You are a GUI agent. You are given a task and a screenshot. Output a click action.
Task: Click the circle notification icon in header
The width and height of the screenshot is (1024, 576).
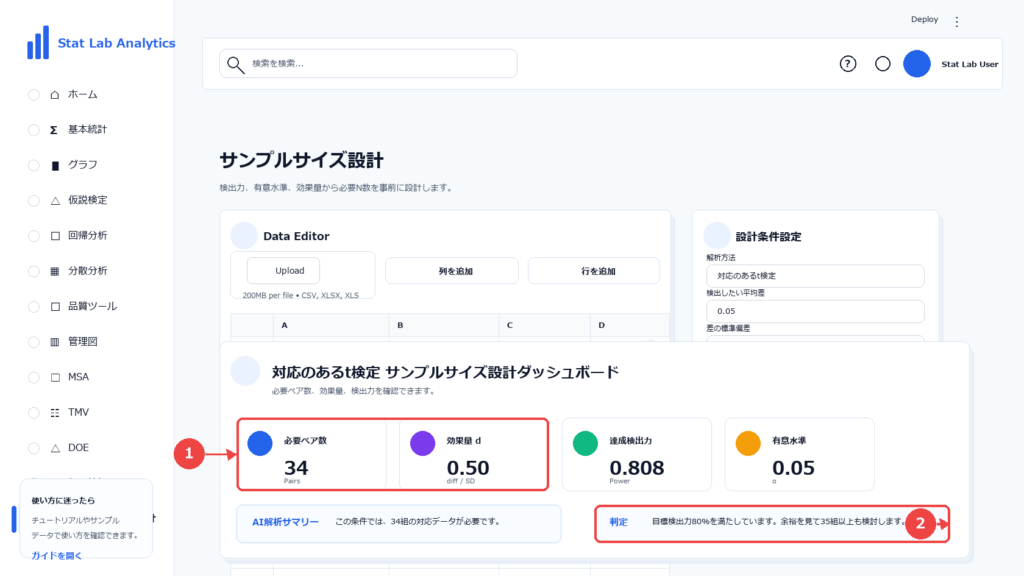[x=882, y=63]
